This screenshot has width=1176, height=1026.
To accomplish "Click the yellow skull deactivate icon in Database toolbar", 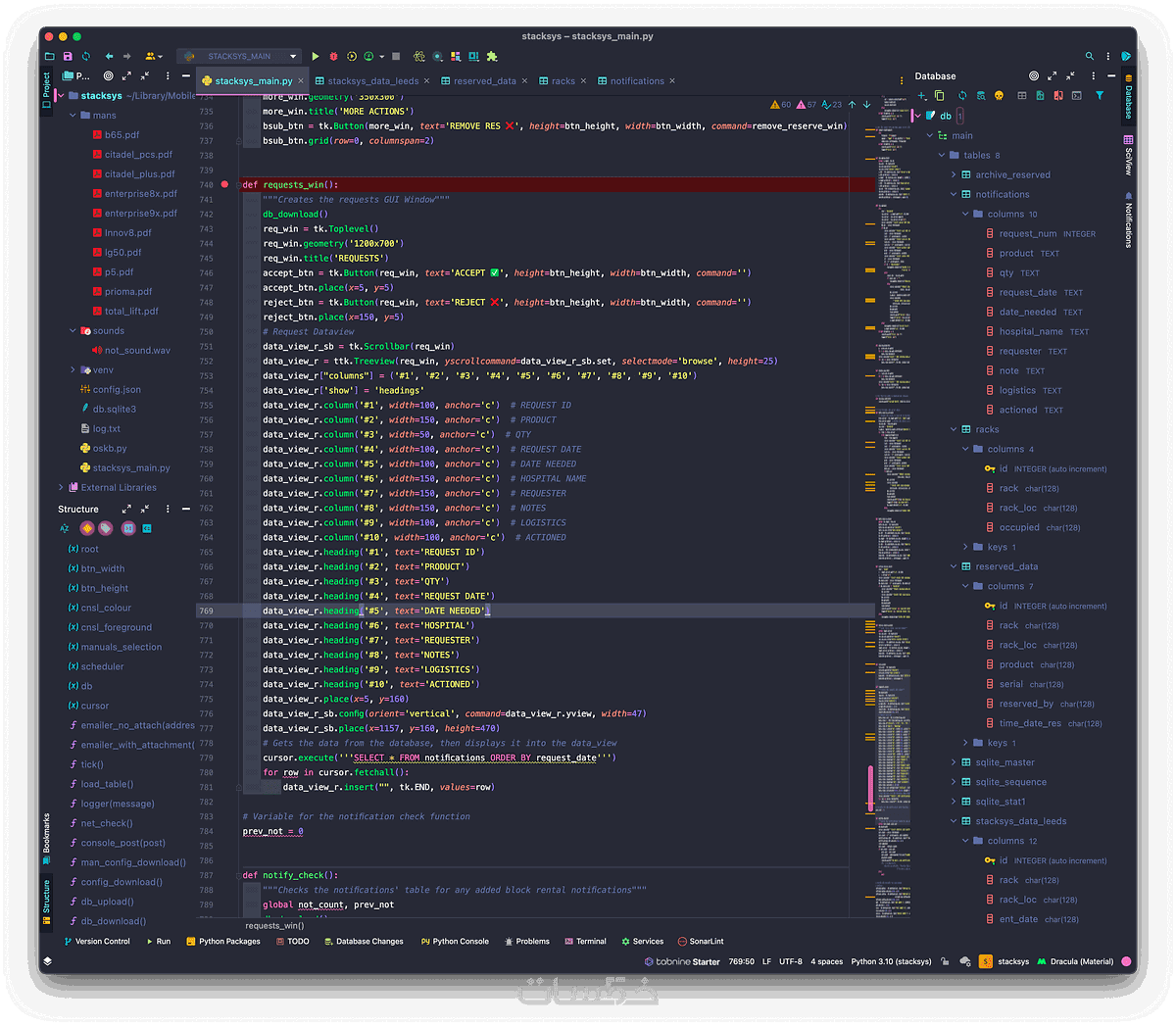I will 999,96.
